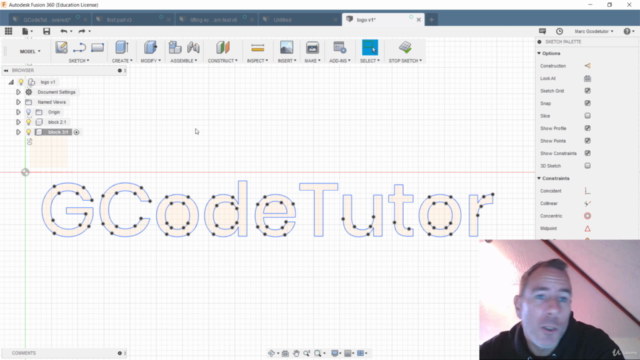Click the Insert image icon
The image size is (640, 360).
click(x=287, y=47)
